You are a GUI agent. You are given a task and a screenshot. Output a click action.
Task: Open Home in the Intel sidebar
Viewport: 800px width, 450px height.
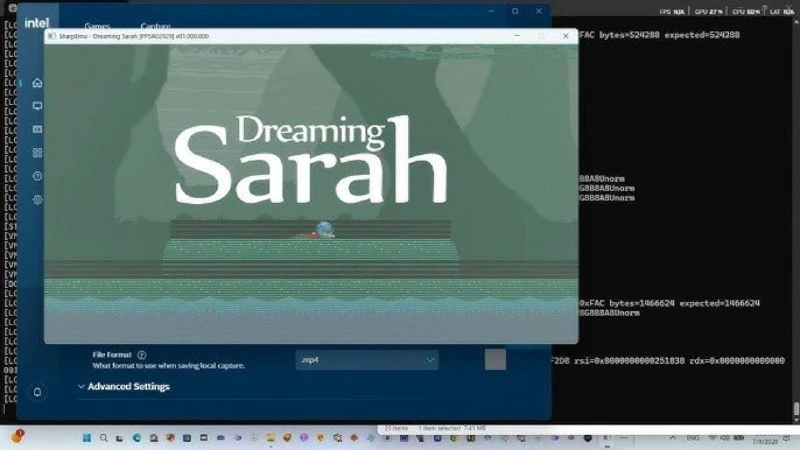(x=37, y=83)
